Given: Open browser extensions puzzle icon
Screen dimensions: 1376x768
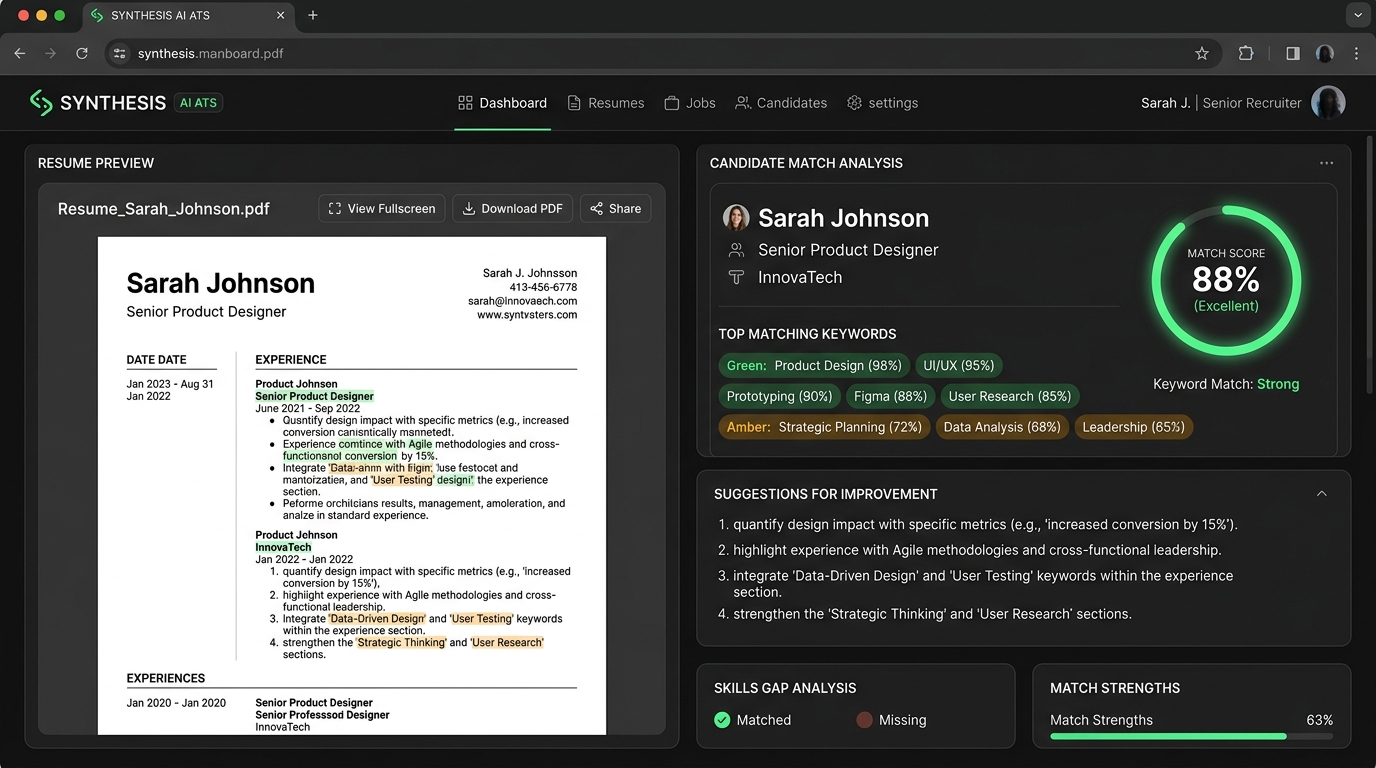Looking at the screenshot, I should click(1246, 54).
